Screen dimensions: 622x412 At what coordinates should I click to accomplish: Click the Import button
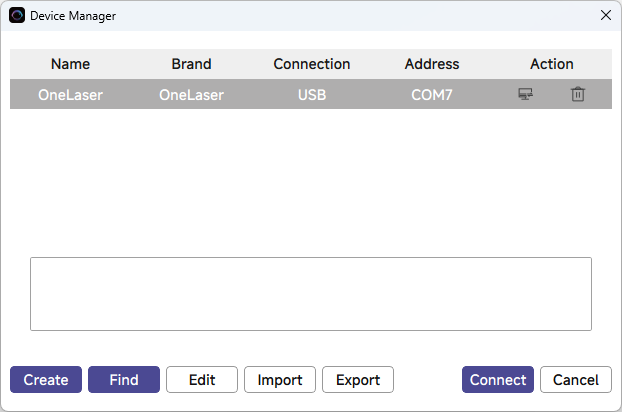click(280, 380)
